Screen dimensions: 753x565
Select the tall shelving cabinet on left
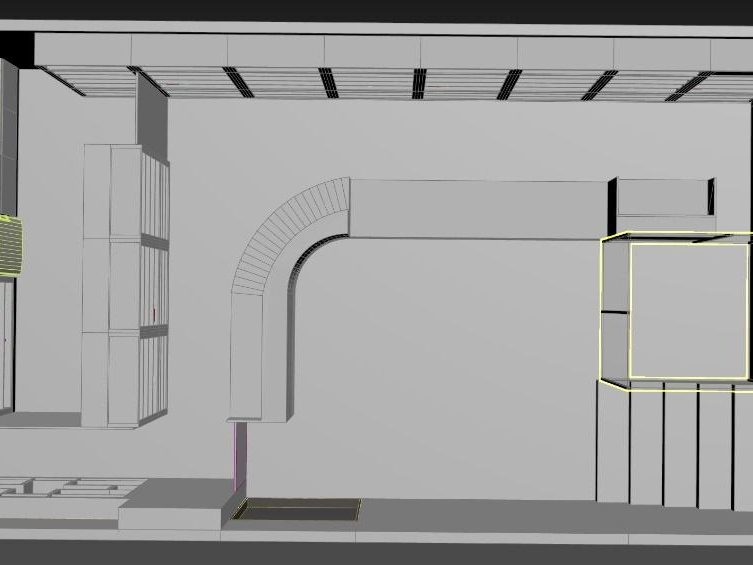[125, 286]
